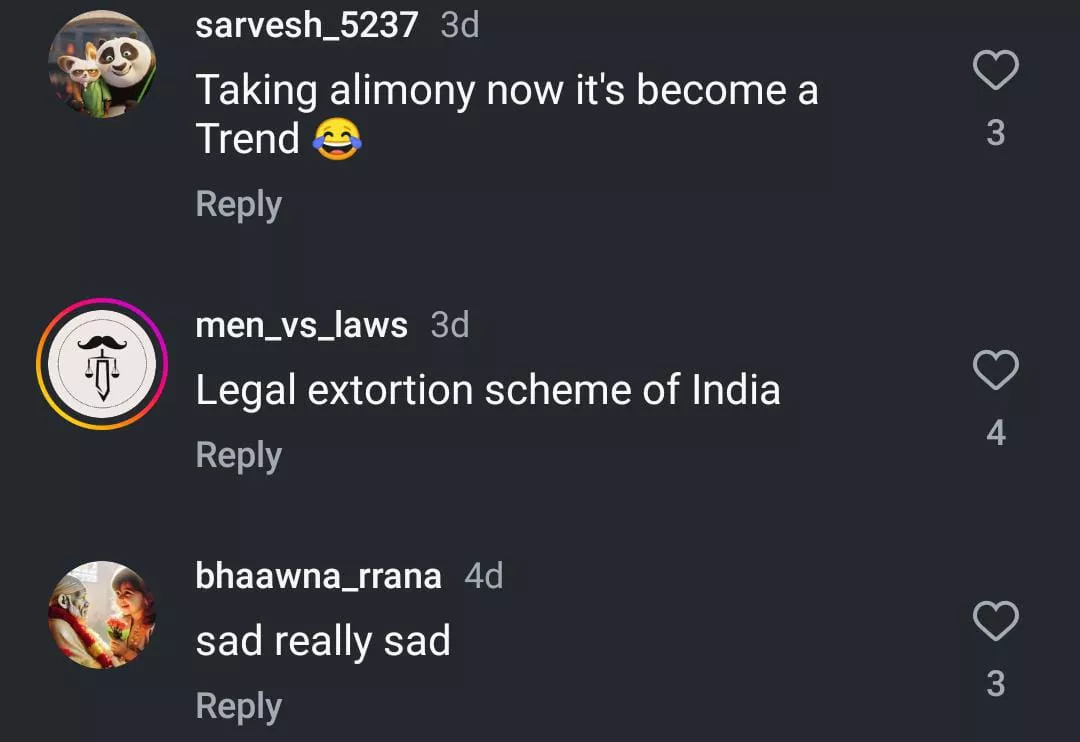
Task: Tap the 'sad really sad' comment text
Action: [x=323, y=641]
